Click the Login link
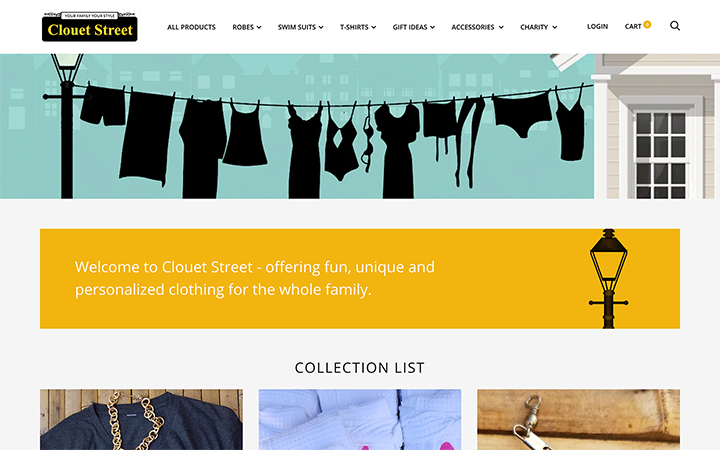This screenshot has width=720, height=450. (x=597, y=26)
